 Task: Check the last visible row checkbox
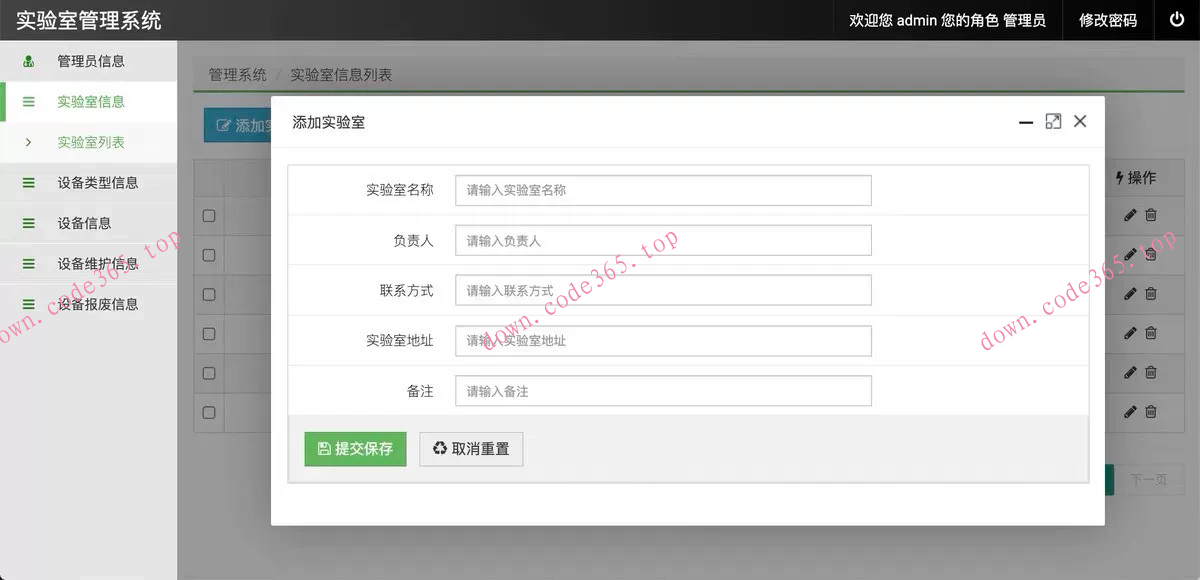(208, 412)
